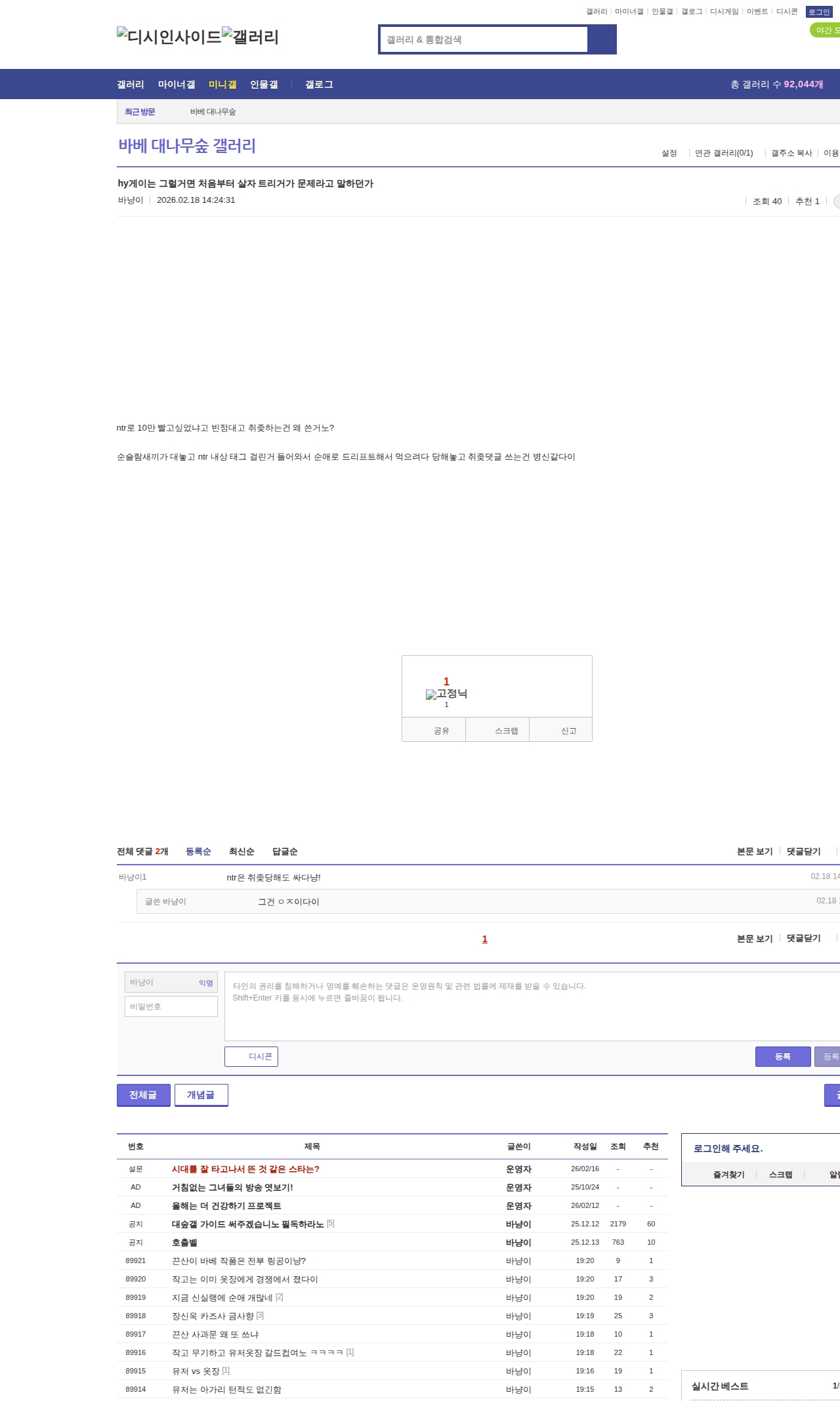Collapse comments with the top 댓글닫기
840x1401 pixels.
[803, 851]
